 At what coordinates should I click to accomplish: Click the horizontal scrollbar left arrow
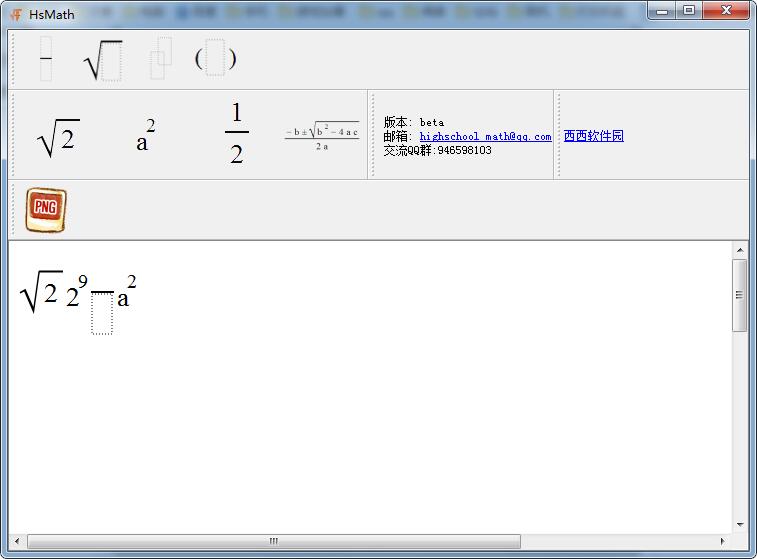pyautogui.click(x=17, y=541)
